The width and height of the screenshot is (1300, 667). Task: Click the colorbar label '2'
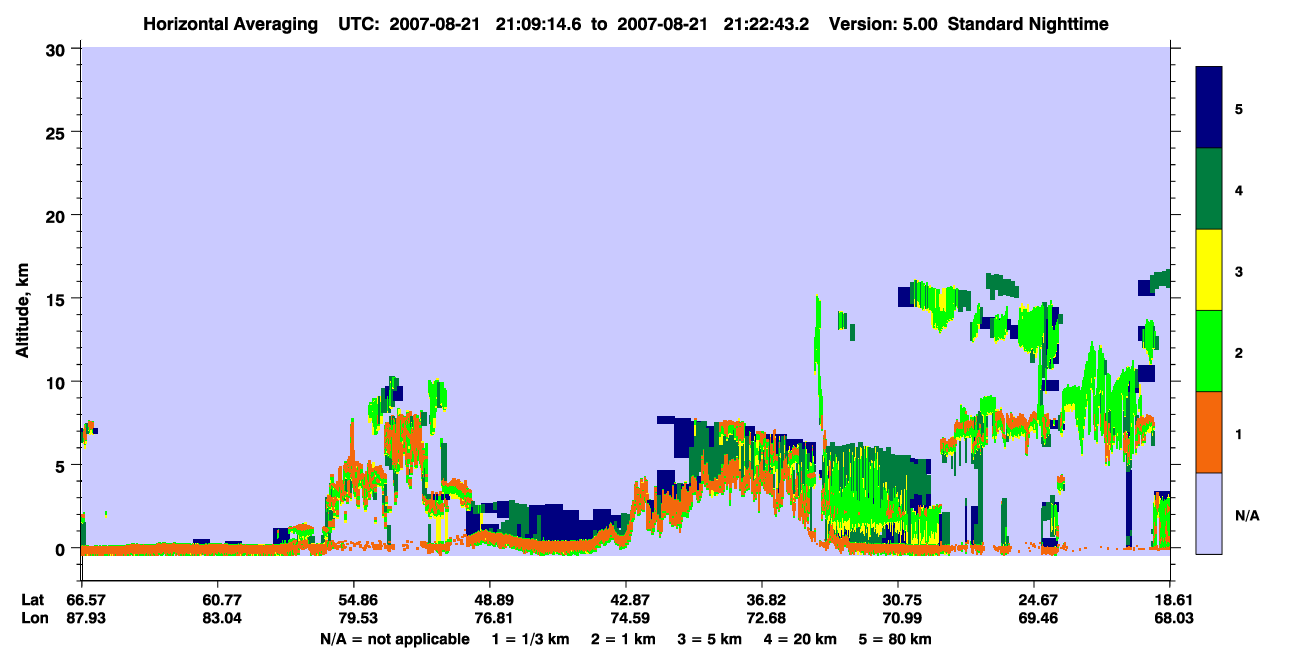(1239, 353)
